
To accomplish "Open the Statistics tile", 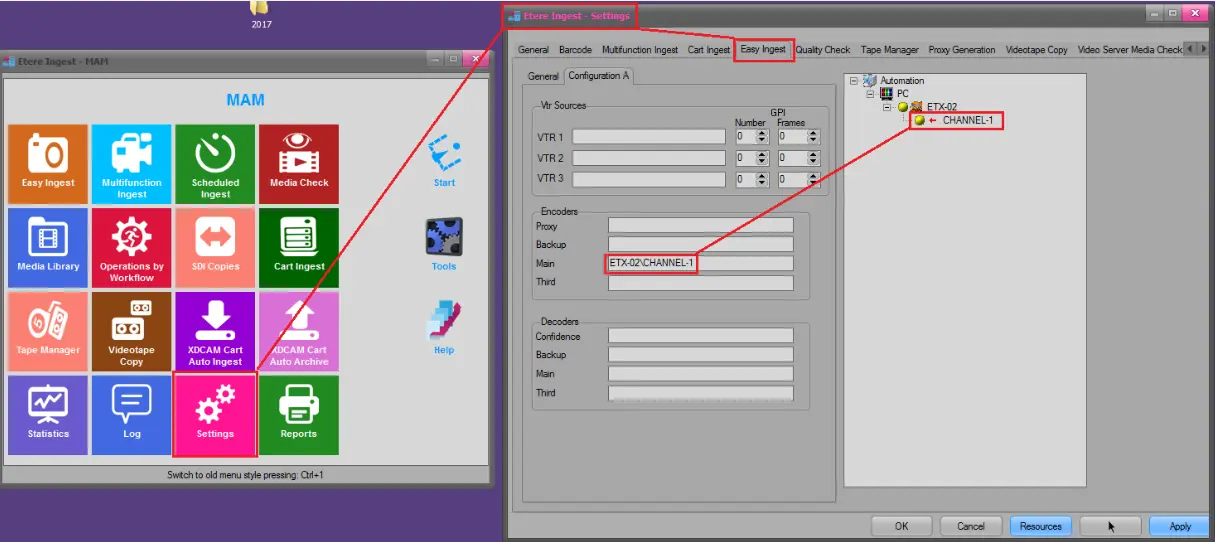I will click(48, 414).
